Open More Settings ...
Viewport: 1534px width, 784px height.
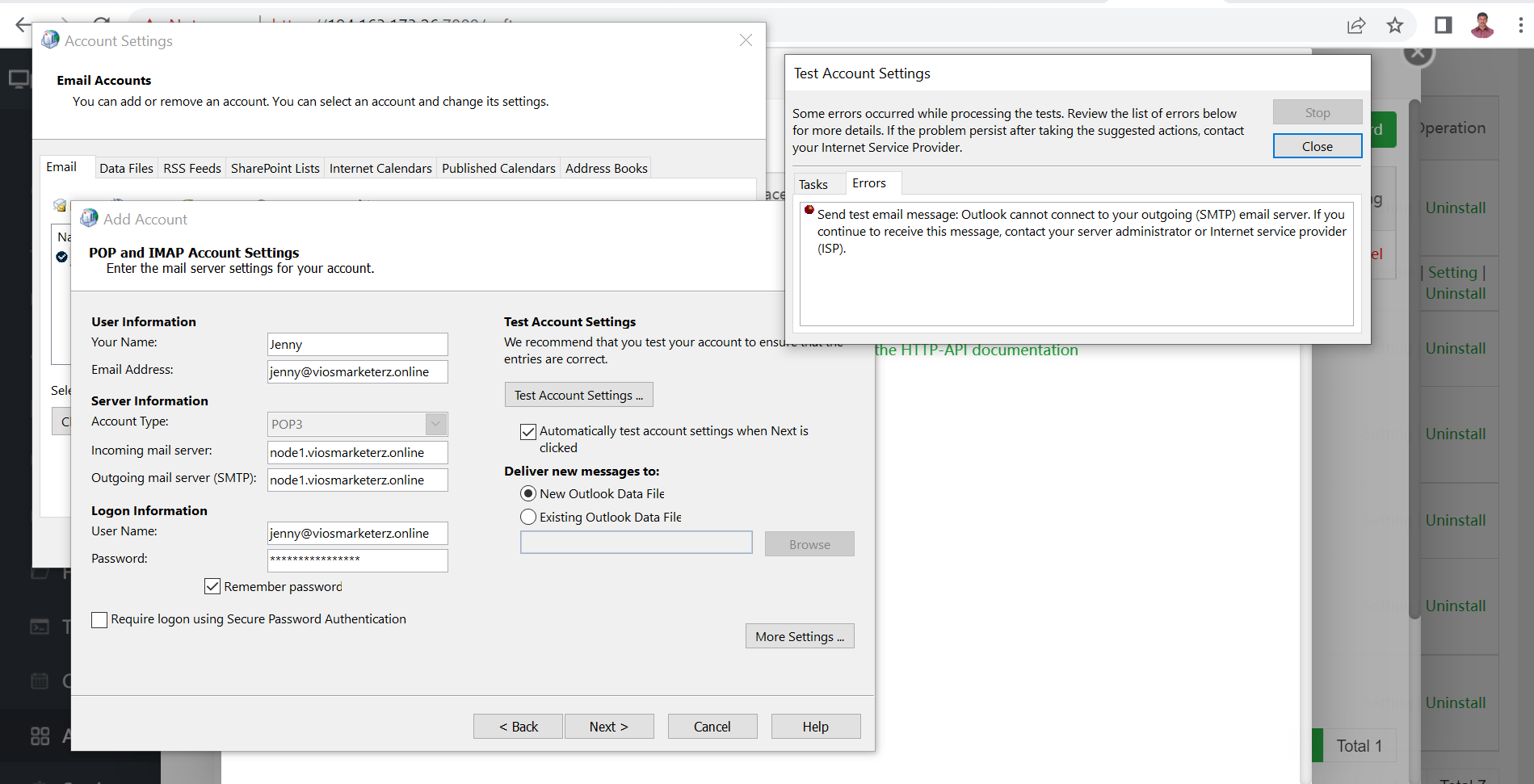[800, 636]
